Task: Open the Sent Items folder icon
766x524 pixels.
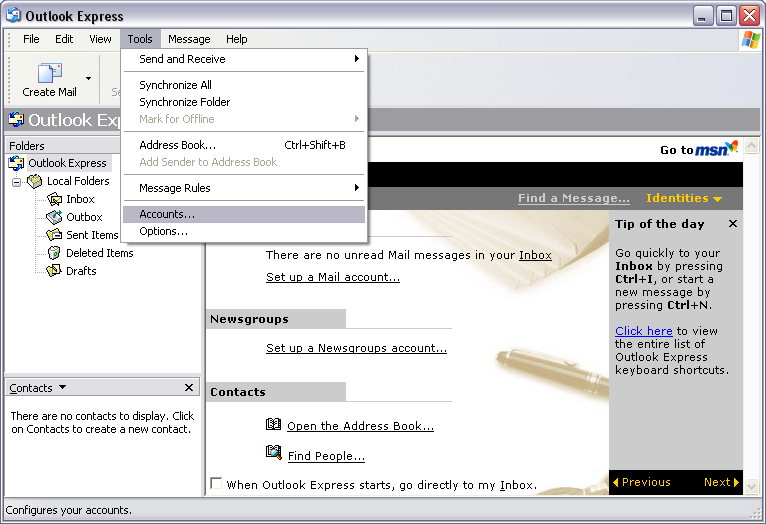Action: [54, 235]
